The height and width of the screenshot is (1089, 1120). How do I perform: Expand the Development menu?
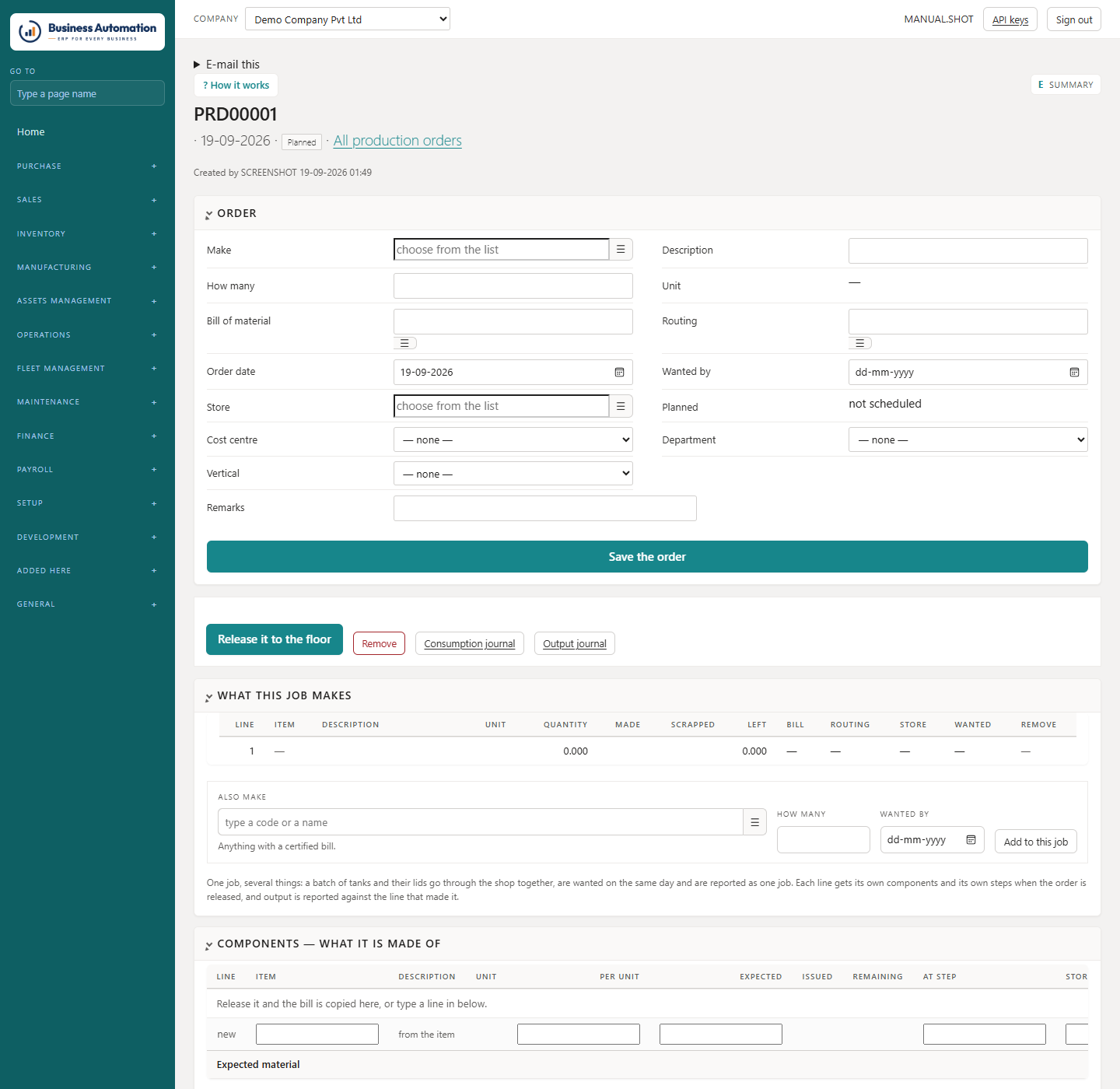coord(87,537)
